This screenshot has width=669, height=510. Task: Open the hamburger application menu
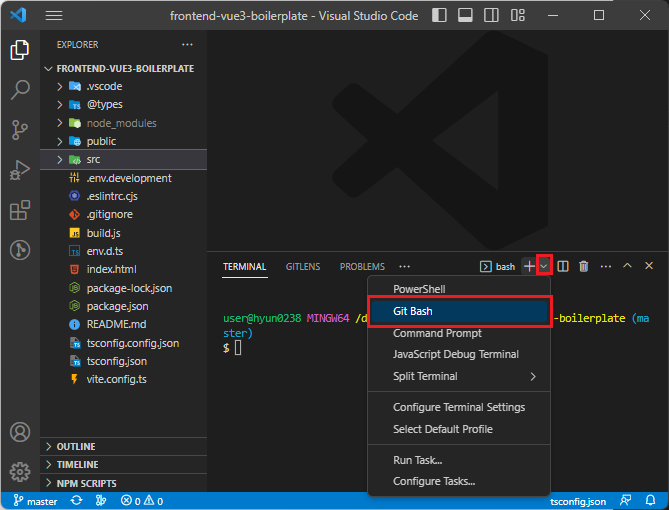54,16
